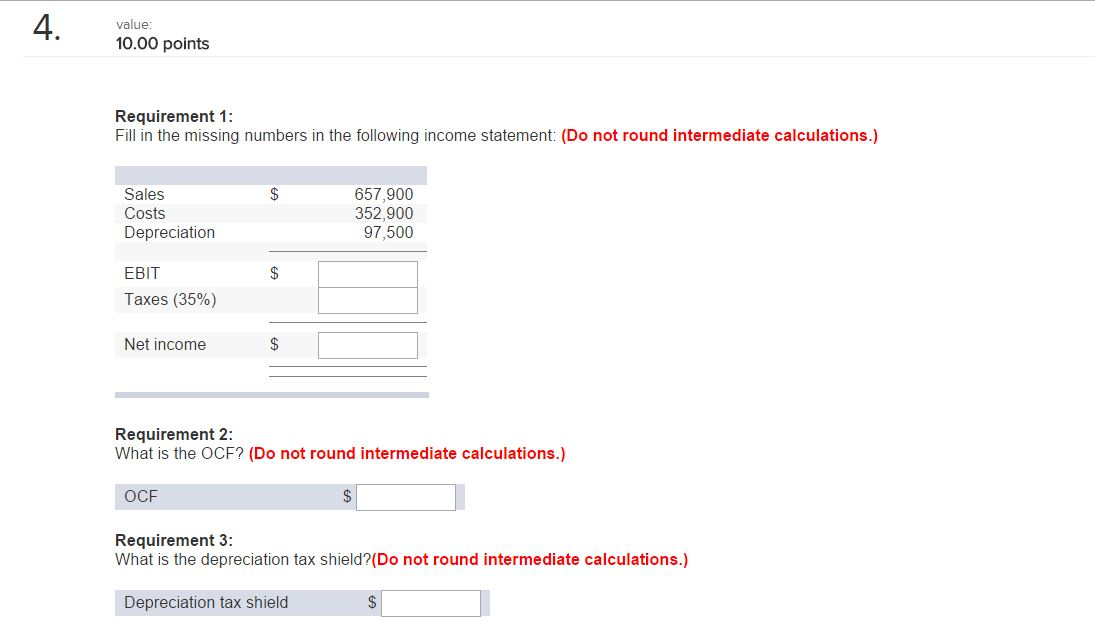Select the Costs value 352,900
Screen dimensions: 1095x644
tap(383, 213)
